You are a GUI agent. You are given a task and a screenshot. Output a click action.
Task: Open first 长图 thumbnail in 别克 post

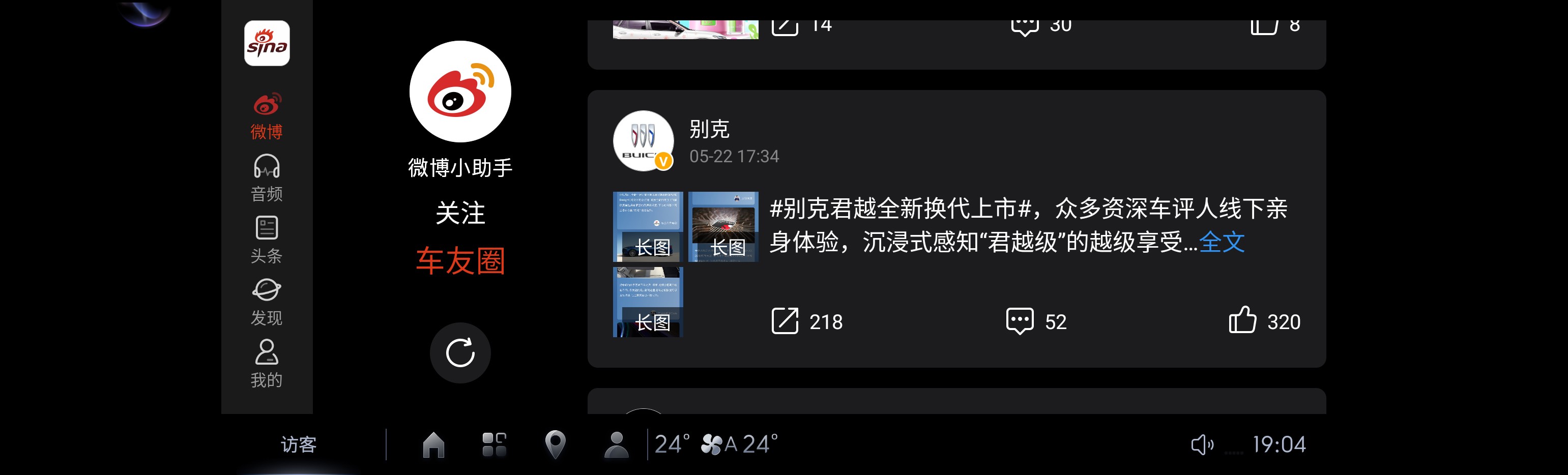[x=648, y=227]
